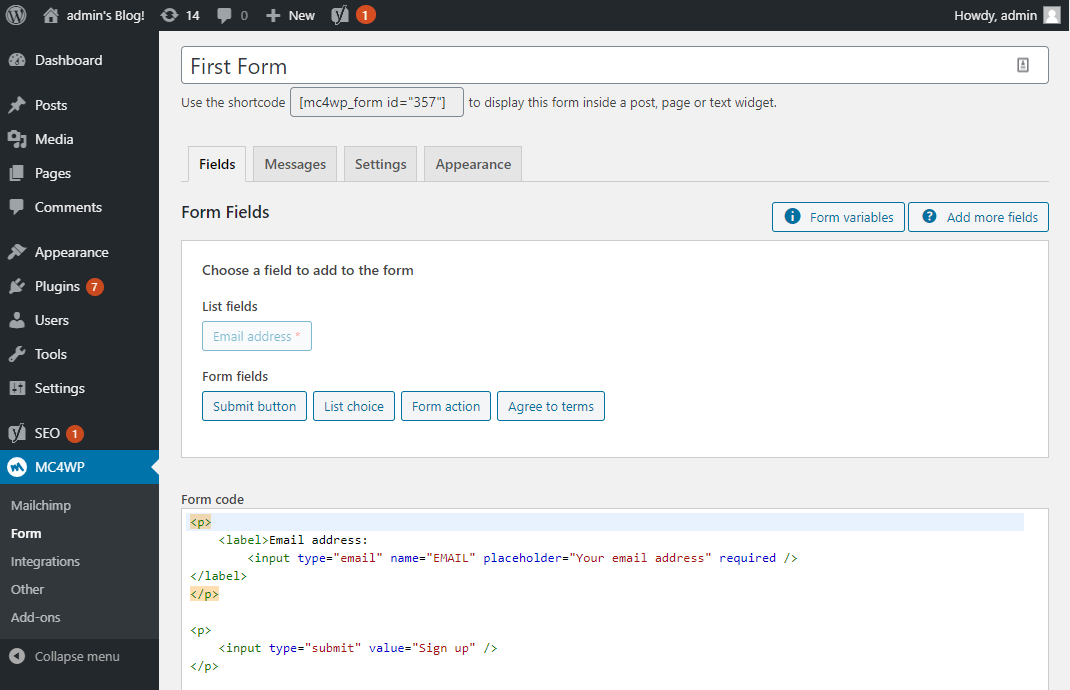
Task: Open Other submenu item
Action: coord(27,590)
